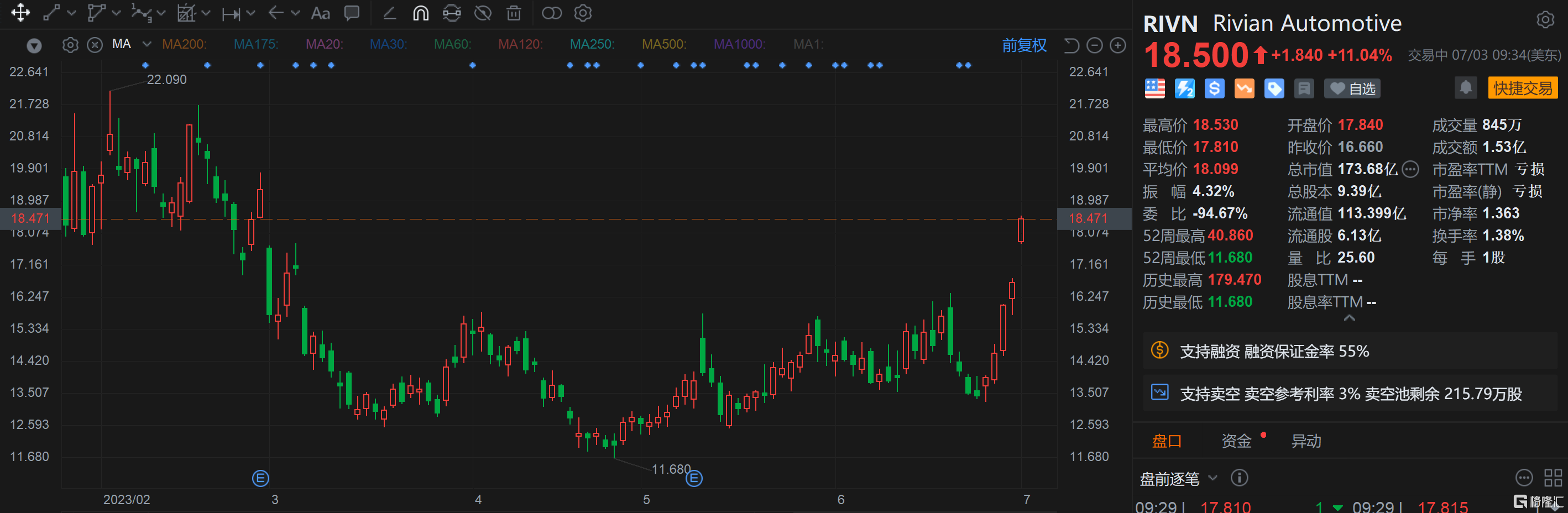
Task: Click the first blue diamond event marker
Action: click(x=145, y=65)
